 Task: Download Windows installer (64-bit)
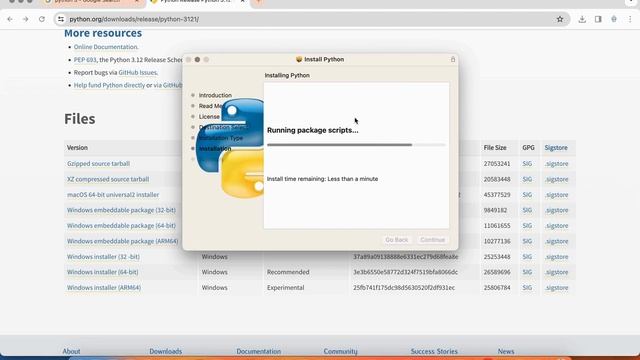[102, 272]
